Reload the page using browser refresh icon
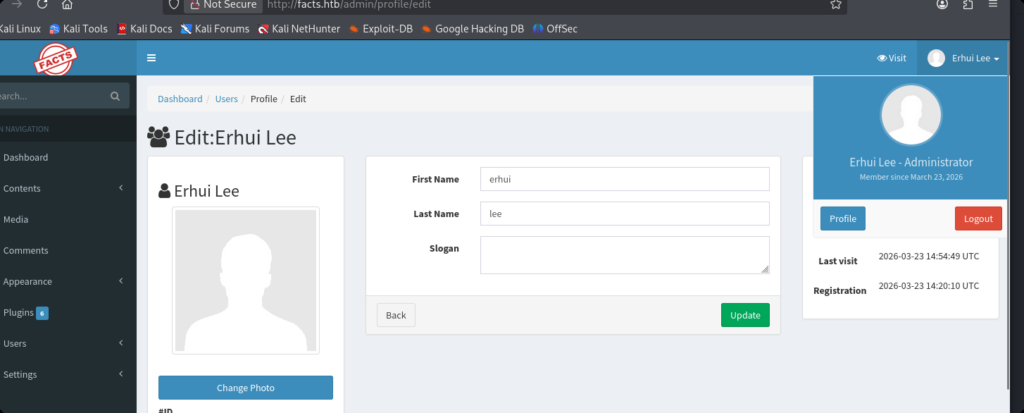 pyautogui.click(x=43, y=5)
